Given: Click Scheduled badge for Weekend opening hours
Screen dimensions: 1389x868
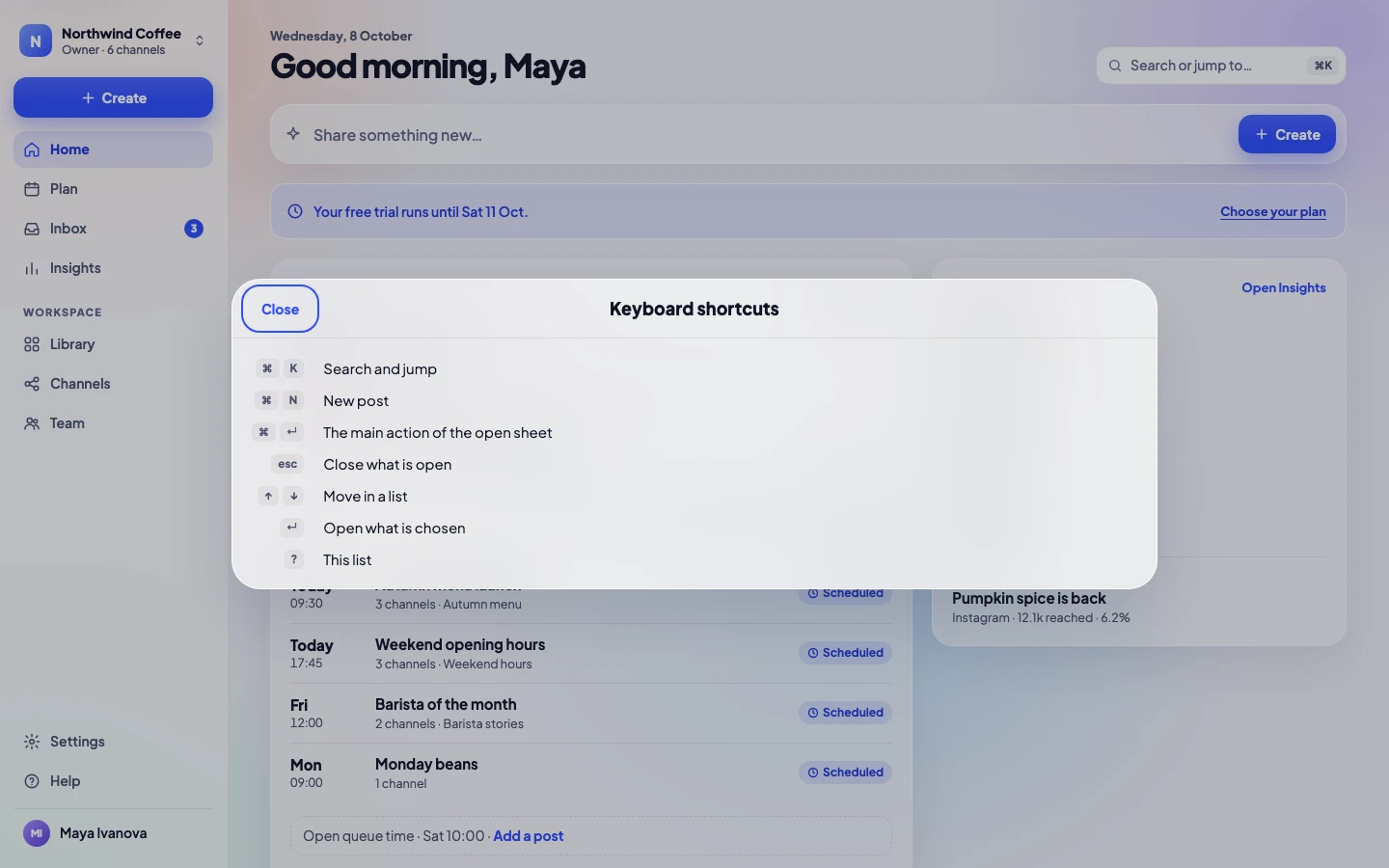Looking at the screenshot, I should tap(845, 653).
